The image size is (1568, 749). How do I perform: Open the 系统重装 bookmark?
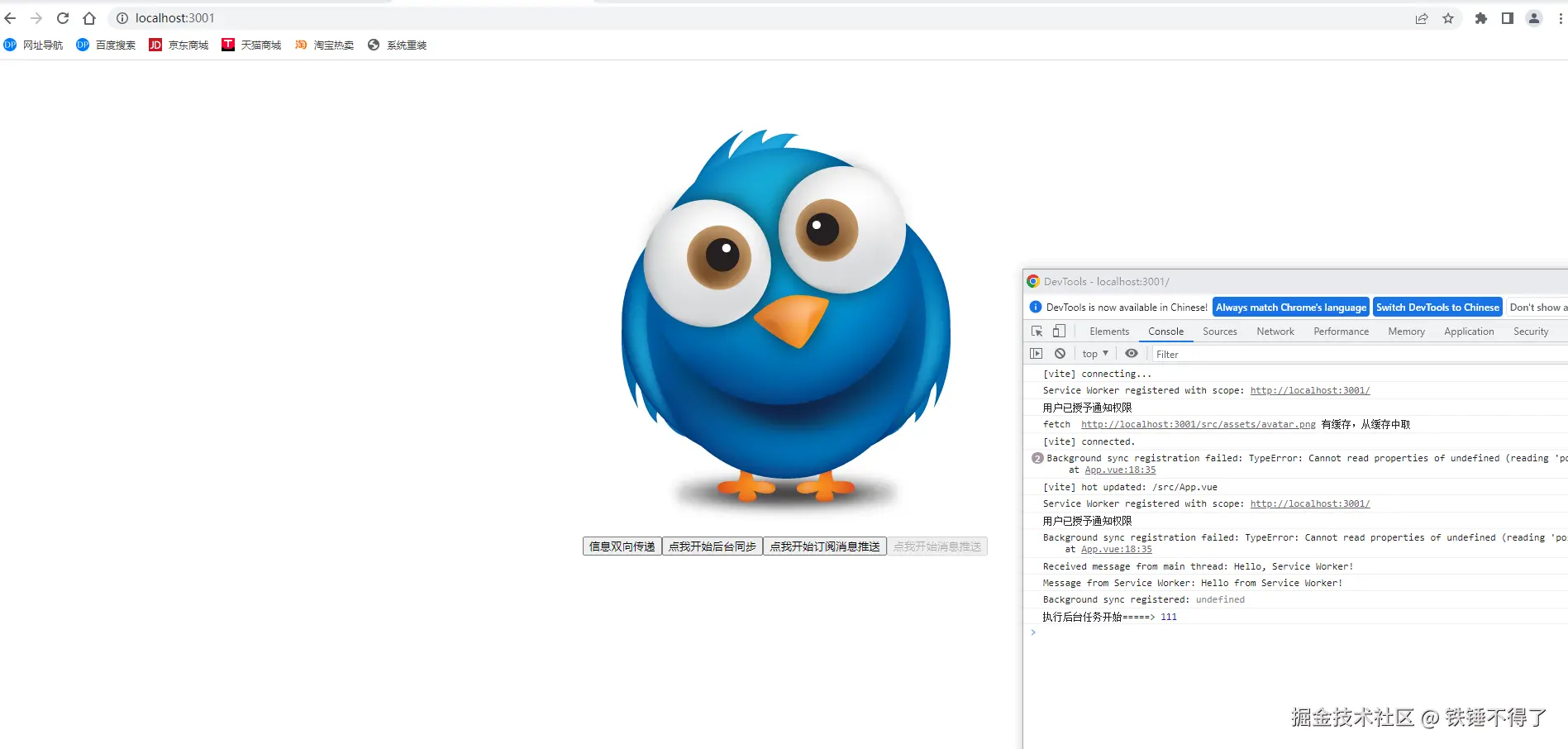(398, 45)
